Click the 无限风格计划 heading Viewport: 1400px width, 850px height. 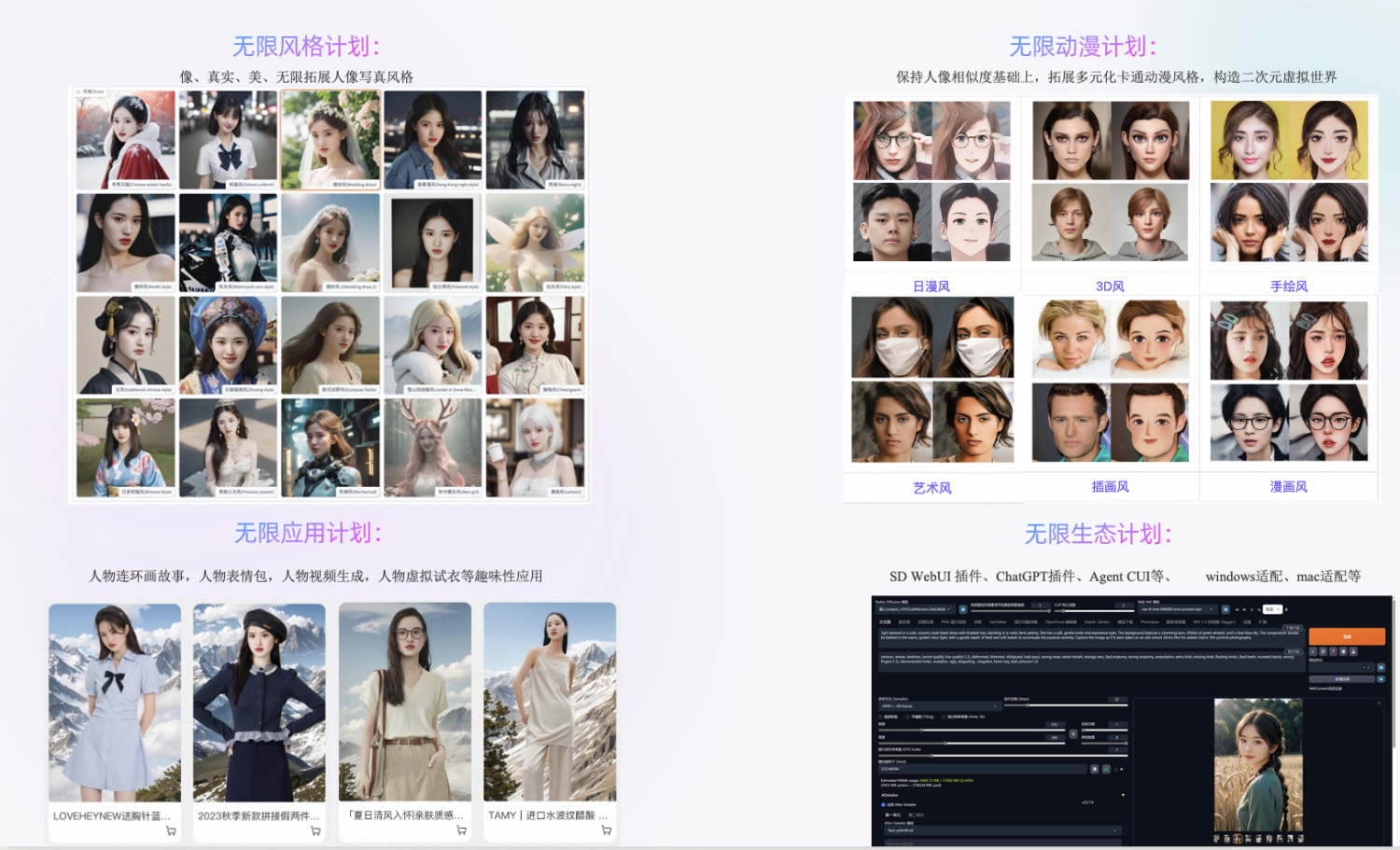point(306,46)
